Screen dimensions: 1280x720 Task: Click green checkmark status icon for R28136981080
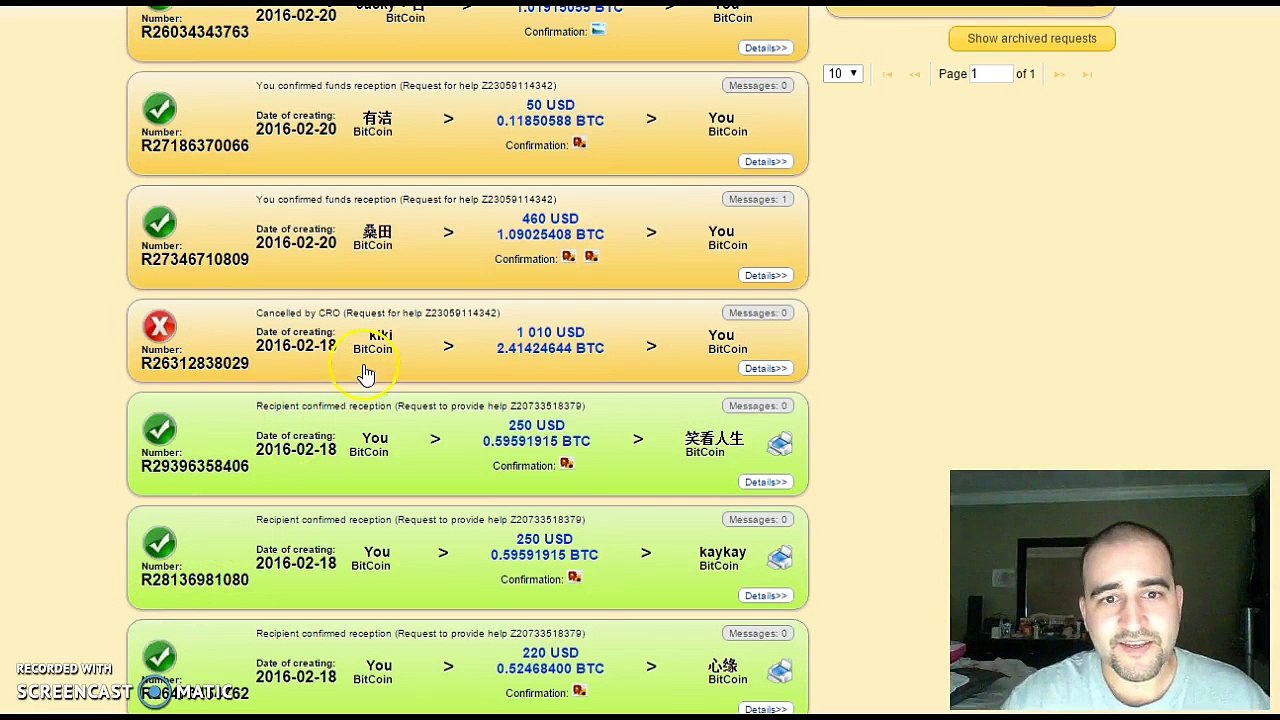[x=159, y=544]
